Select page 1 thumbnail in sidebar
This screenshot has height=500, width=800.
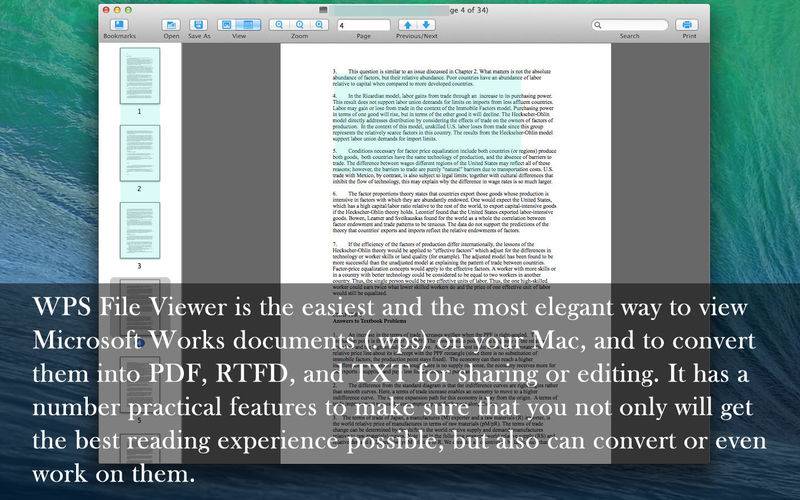click(x=140, y=76)
